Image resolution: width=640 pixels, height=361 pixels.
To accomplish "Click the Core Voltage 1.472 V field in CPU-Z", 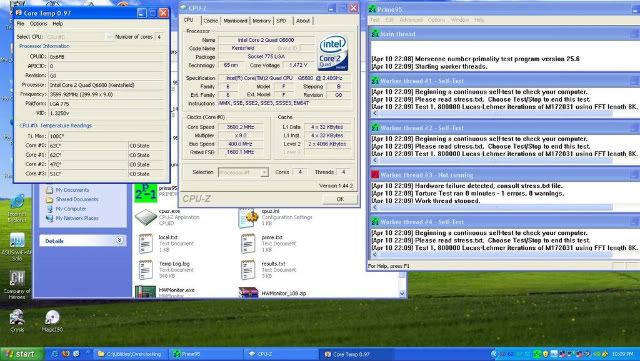I will pos(299,65).
